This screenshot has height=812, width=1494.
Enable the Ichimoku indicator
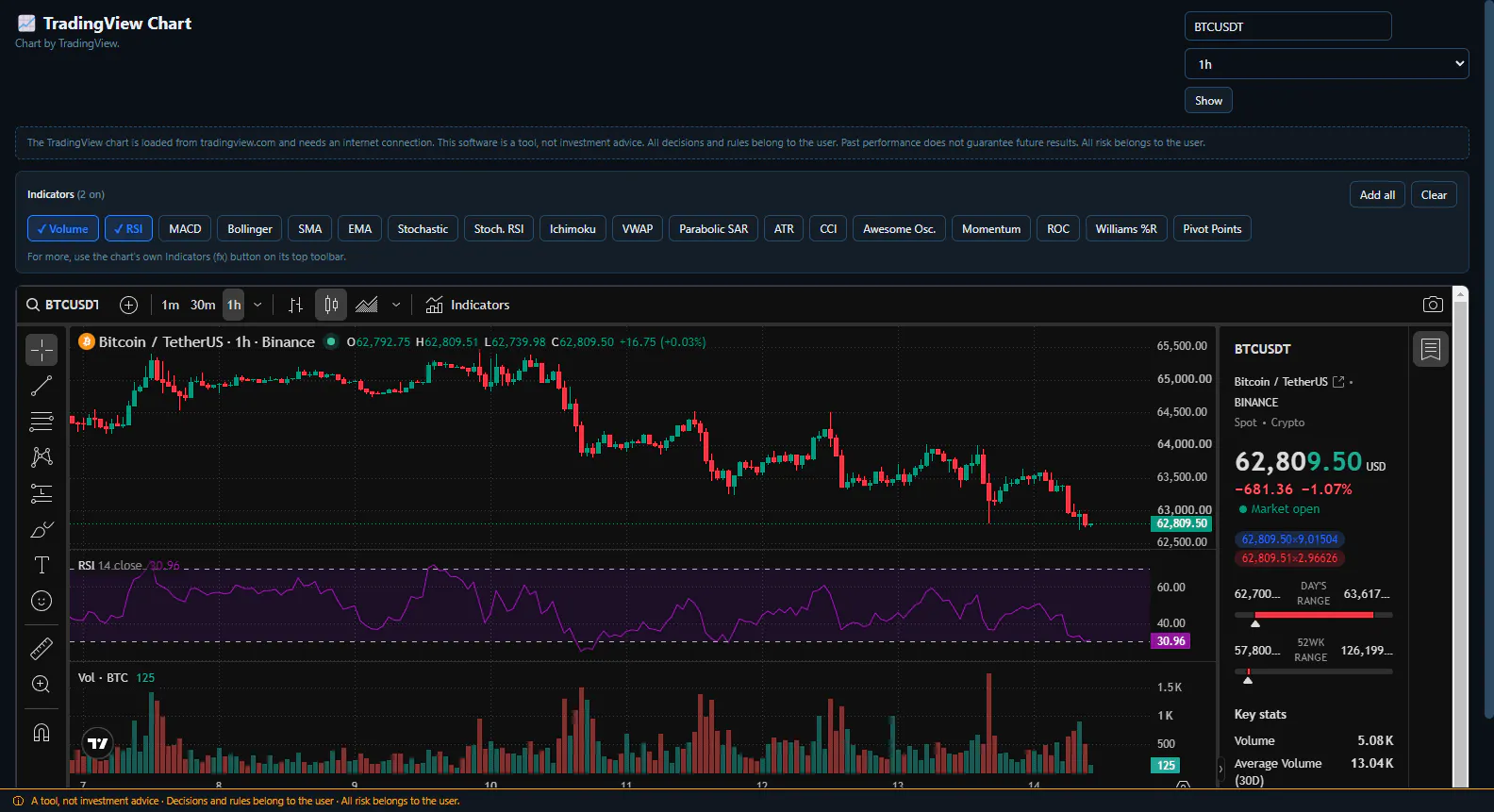tap(573, 229)
